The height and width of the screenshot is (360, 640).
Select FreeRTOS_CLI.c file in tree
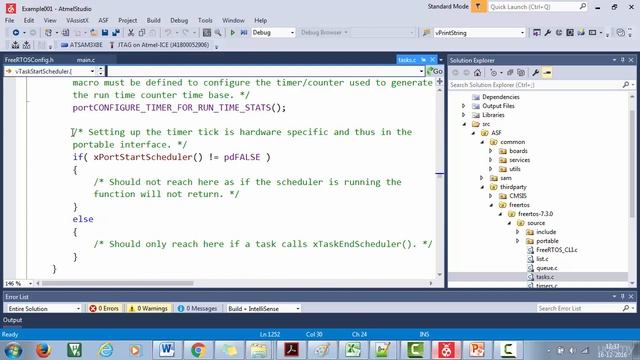(557, 250)
